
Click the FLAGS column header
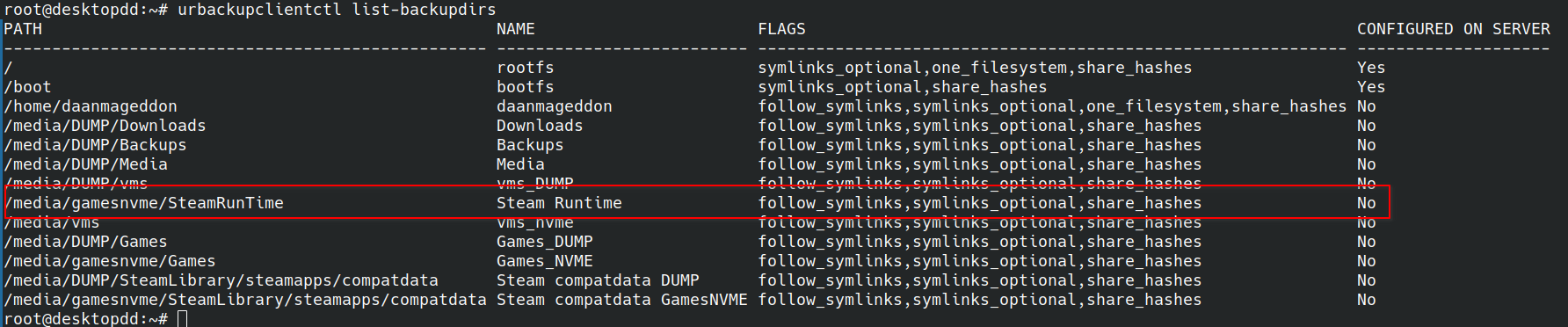782,29
